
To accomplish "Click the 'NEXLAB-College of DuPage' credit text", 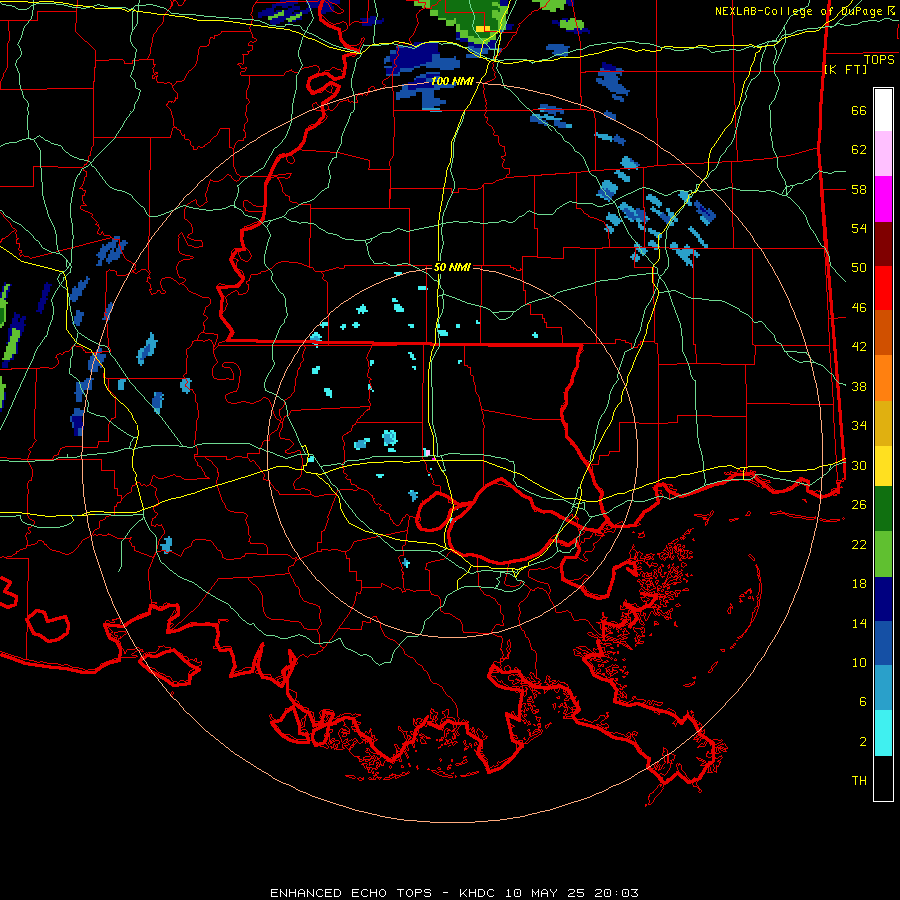I will [800, 11].
